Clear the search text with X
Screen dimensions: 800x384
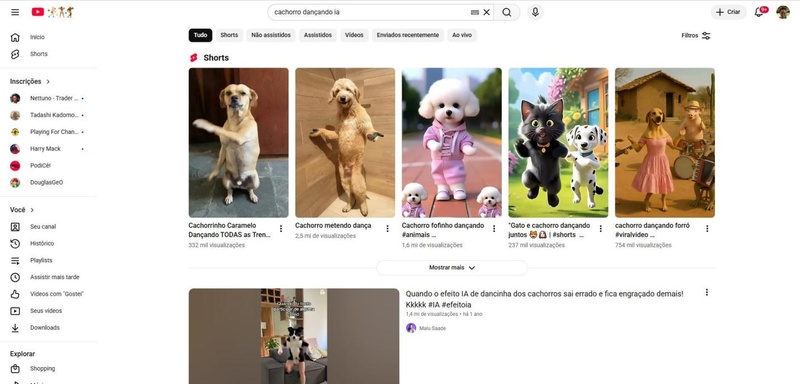point(486,12)
